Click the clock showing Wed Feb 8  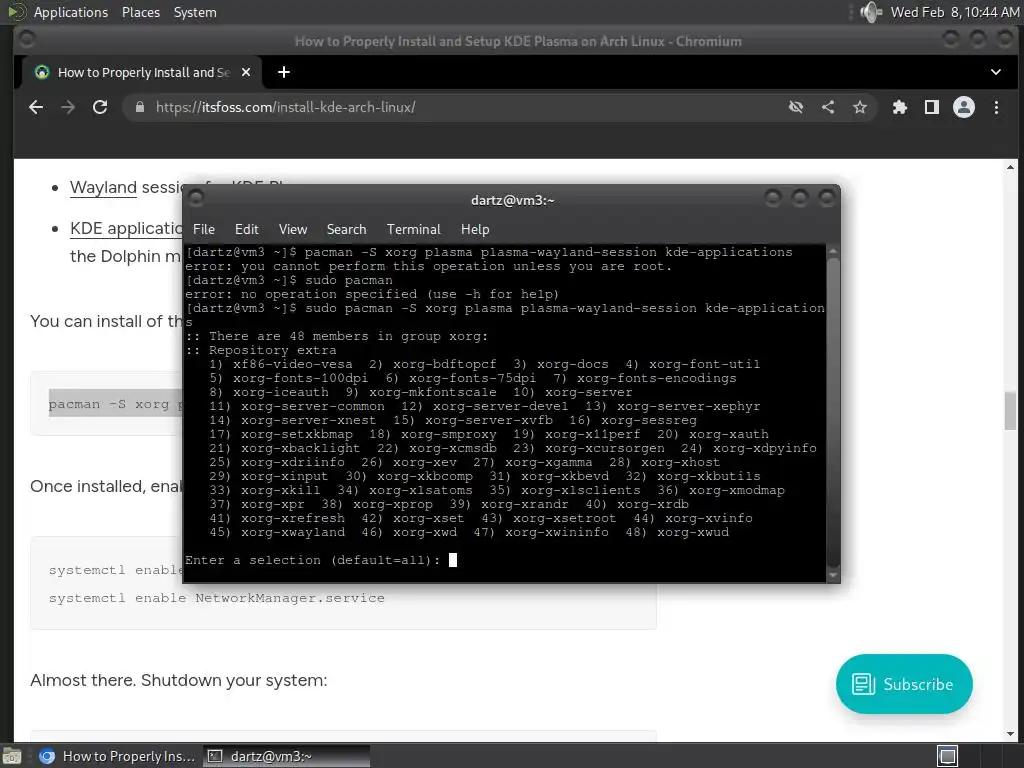(x=954, y=12)
